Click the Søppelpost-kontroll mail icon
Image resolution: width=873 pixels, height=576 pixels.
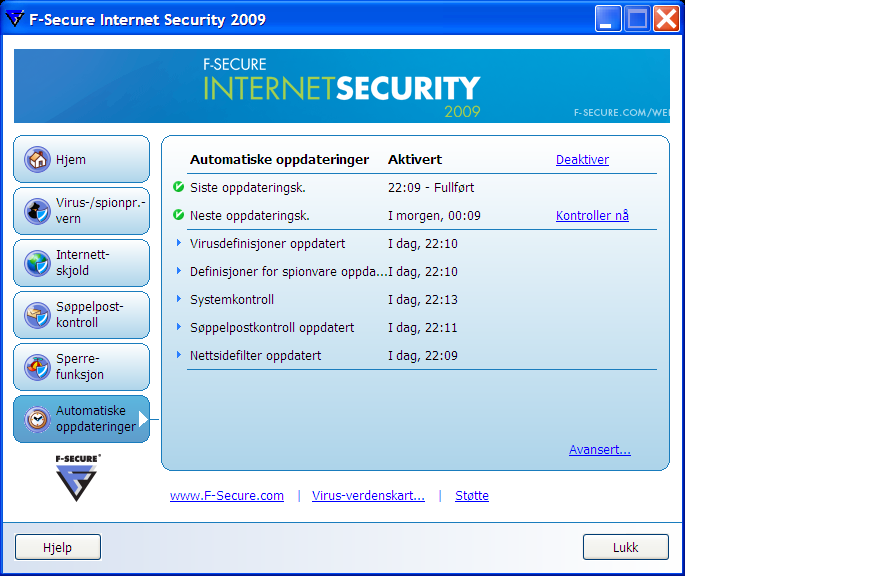tap(38, 315)
